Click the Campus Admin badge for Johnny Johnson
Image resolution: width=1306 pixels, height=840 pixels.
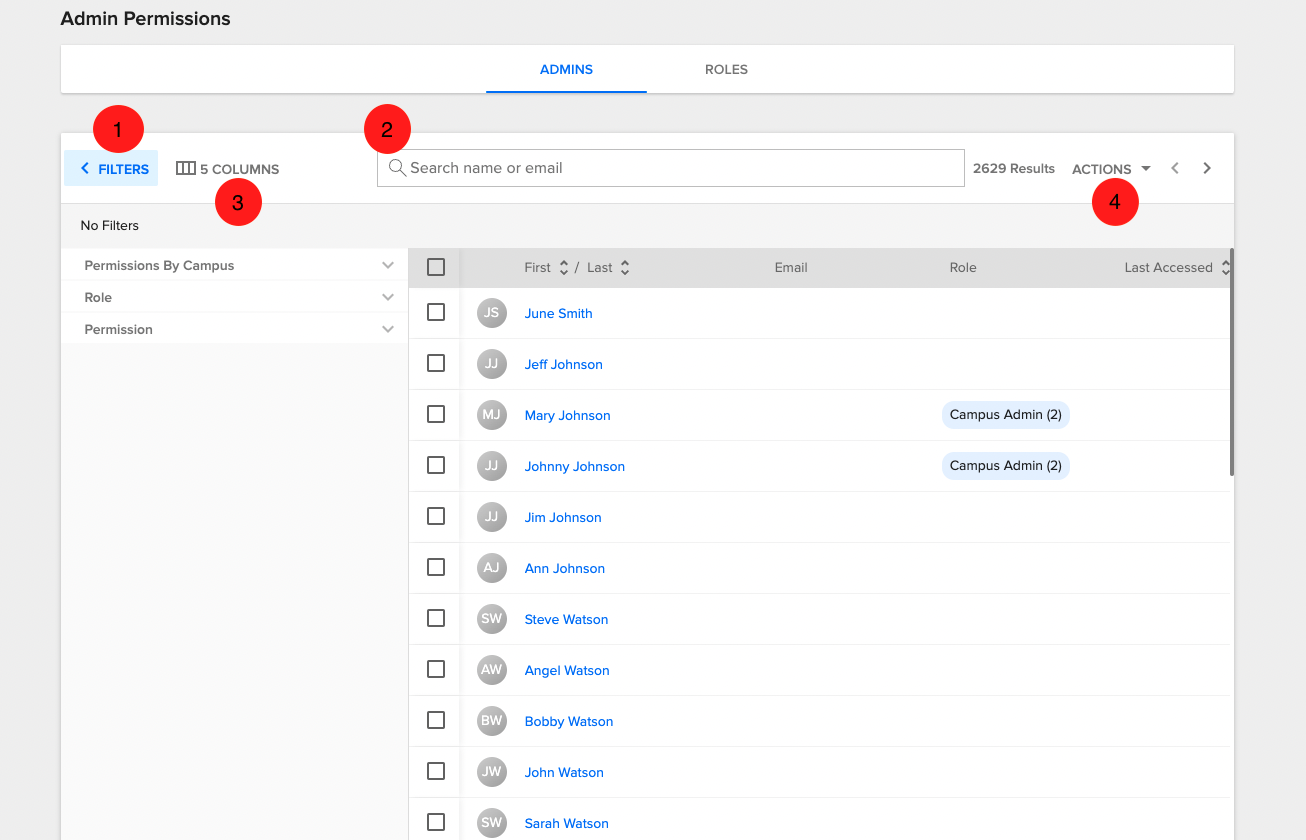click(x=1005, y=465)
